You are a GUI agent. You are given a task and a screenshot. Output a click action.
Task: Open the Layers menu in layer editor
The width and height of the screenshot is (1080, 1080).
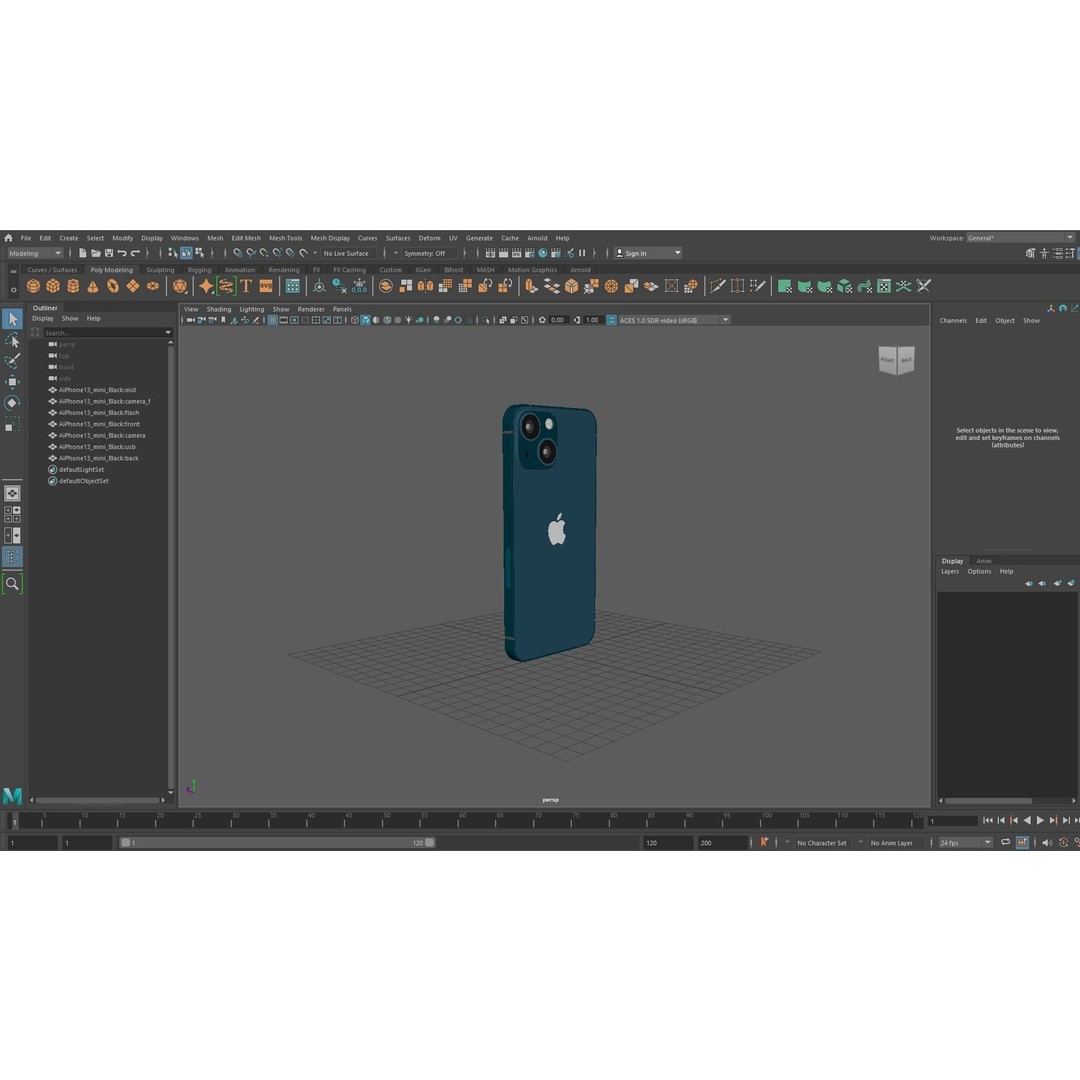coord(950,572)
